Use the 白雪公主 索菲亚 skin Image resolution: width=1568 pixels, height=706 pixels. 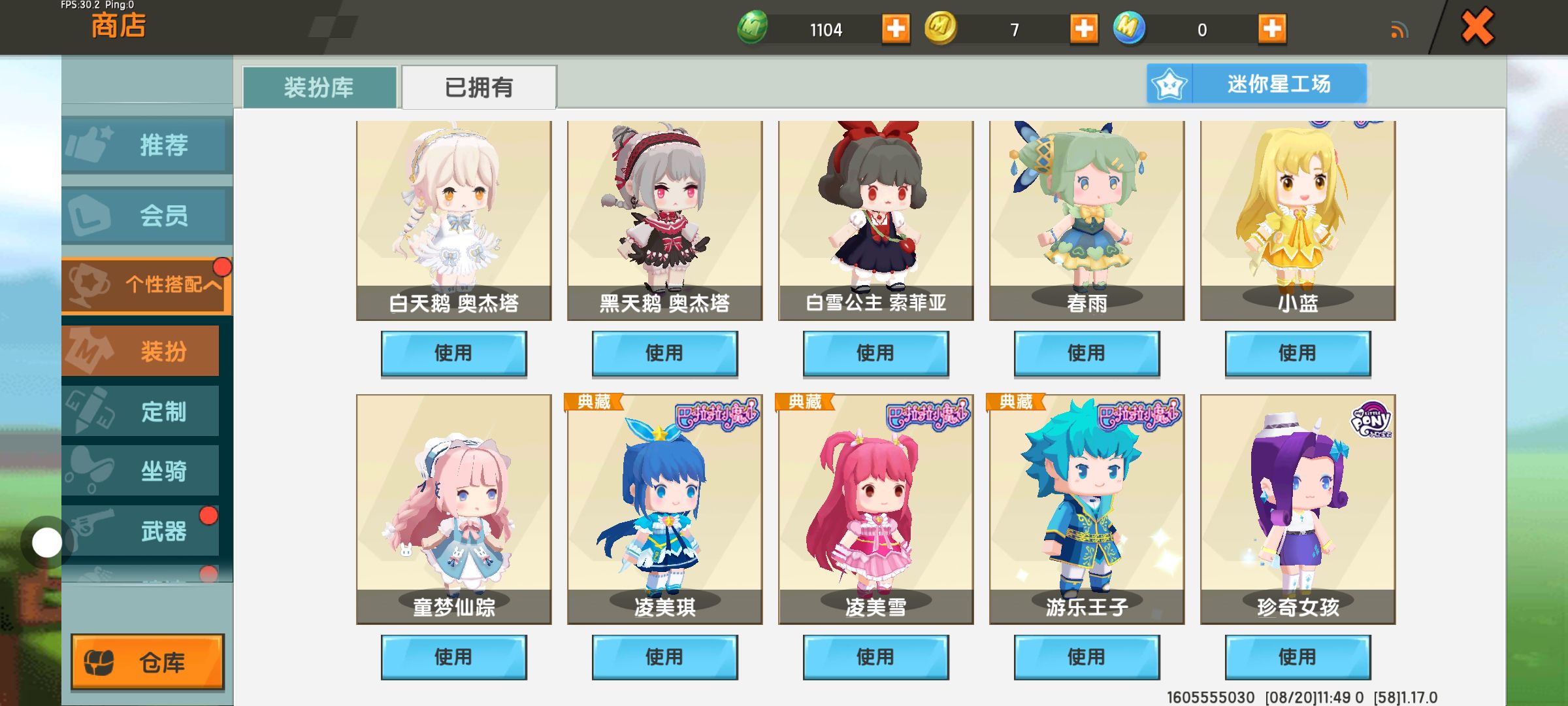[x=875, y=354]
